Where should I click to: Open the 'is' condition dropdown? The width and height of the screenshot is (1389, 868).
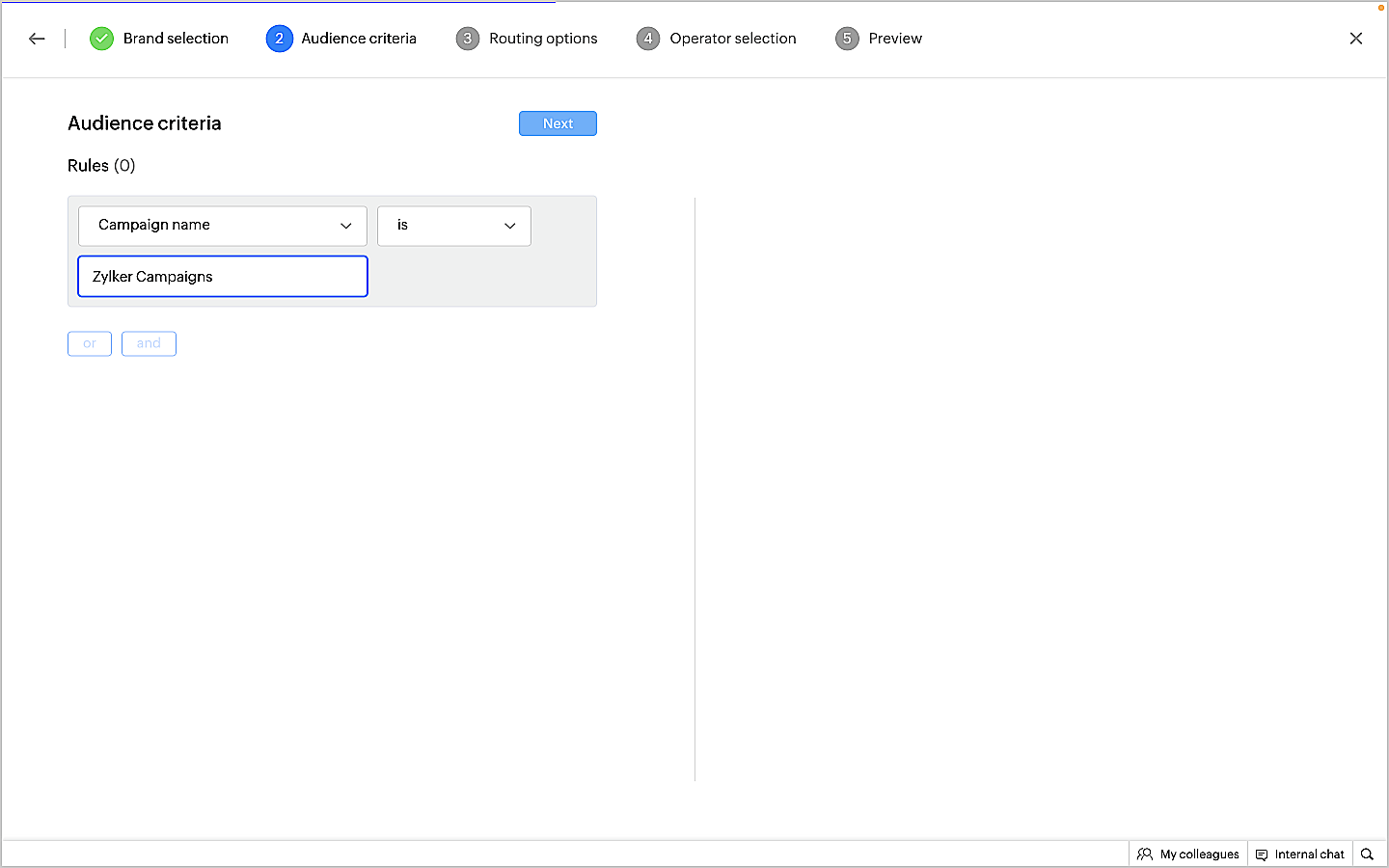click(454, 226)
